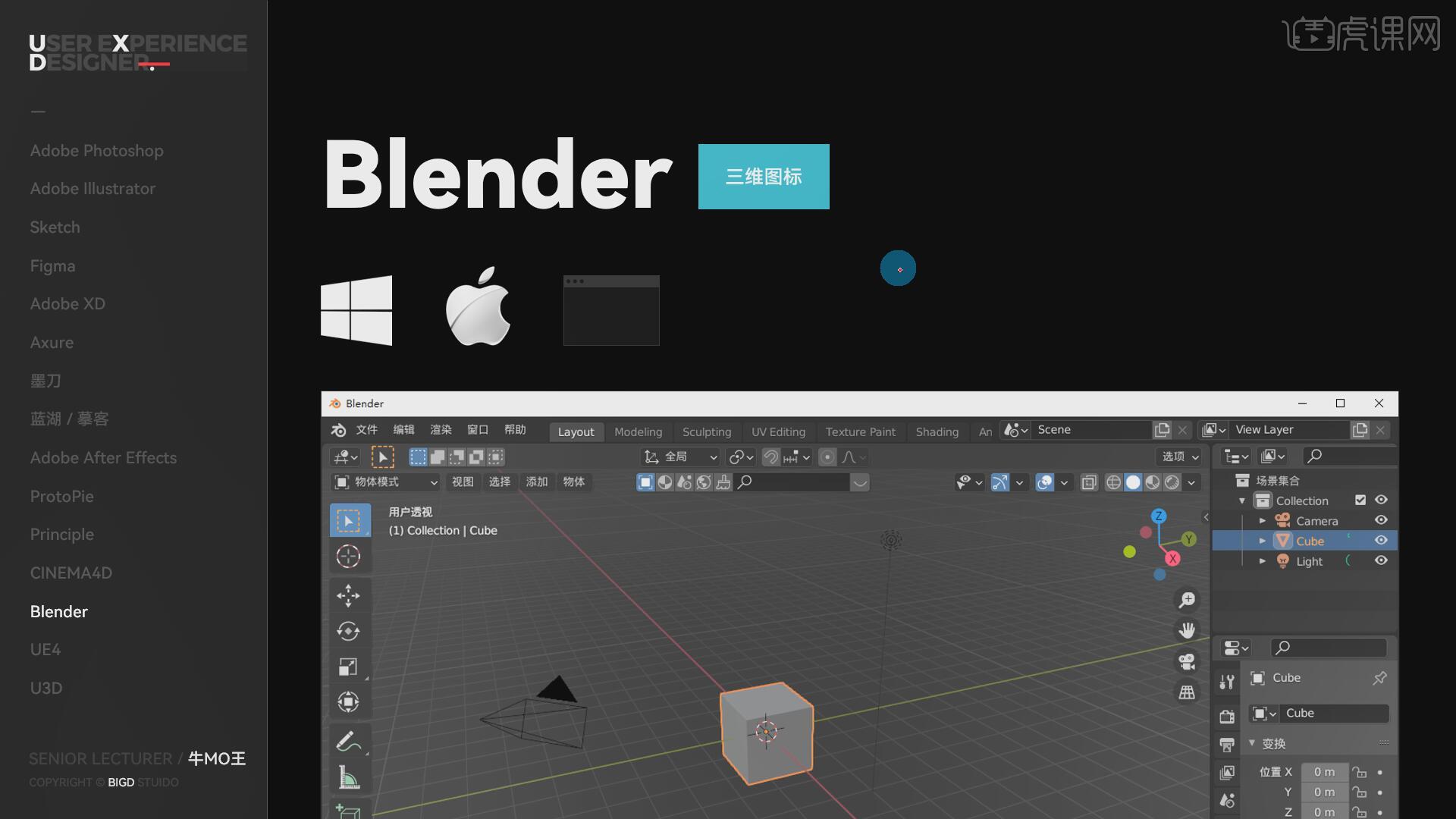Viewport: 1456px width, 819px height.
Task: Switch to orthographic grid view icon
Action: pyautogui.click(x=1187, y=692)
